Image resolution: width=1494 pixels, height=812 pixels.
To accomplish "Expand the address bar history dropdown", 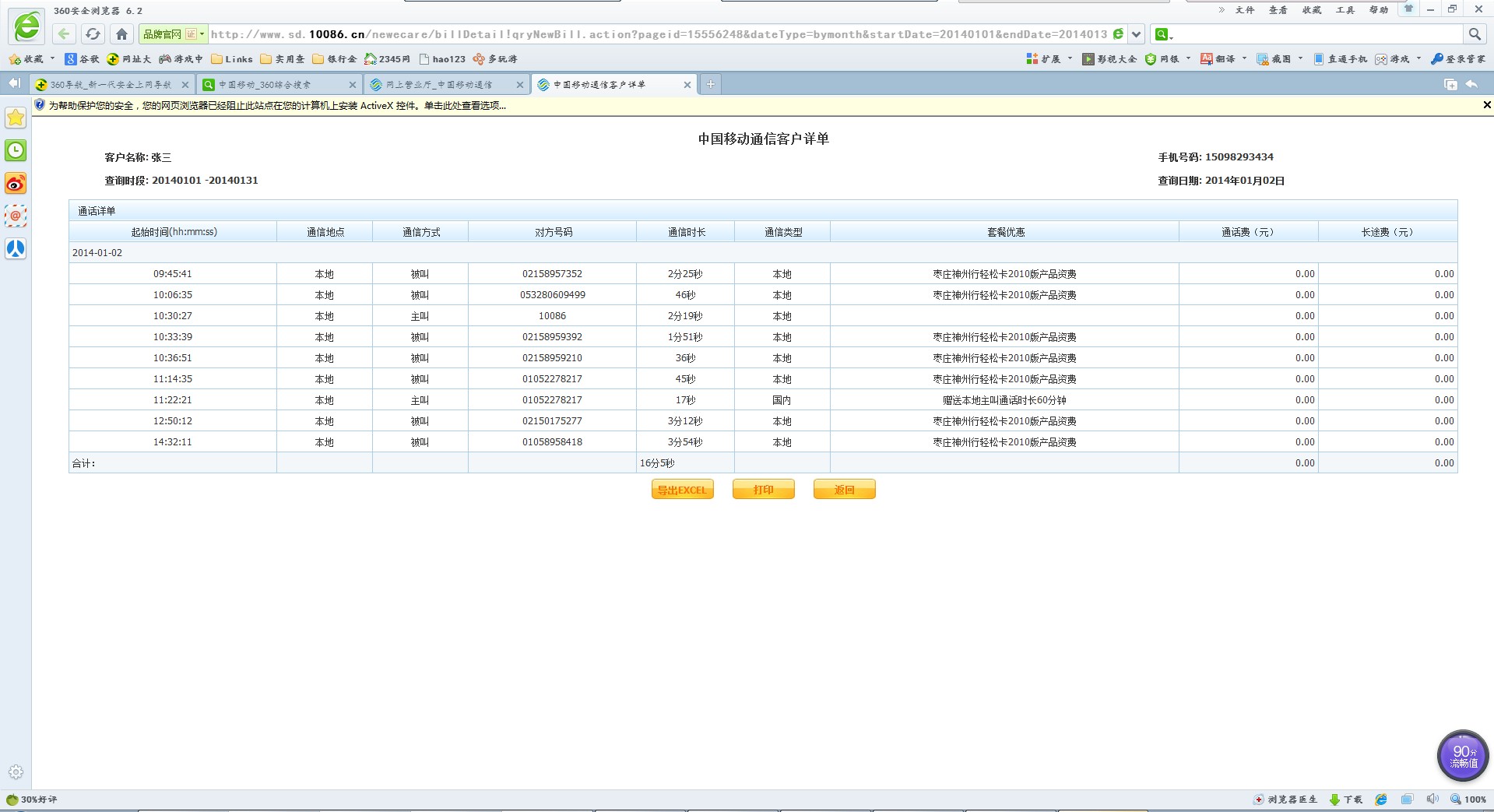I will (x=1137, y=34).
